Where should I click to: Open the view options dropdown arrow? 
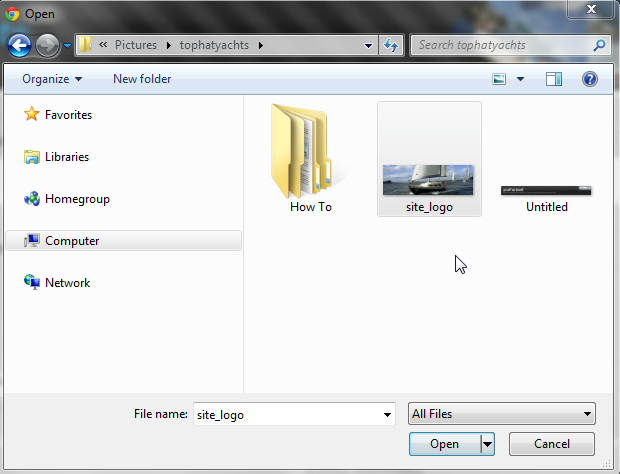[x=520, y=79]
